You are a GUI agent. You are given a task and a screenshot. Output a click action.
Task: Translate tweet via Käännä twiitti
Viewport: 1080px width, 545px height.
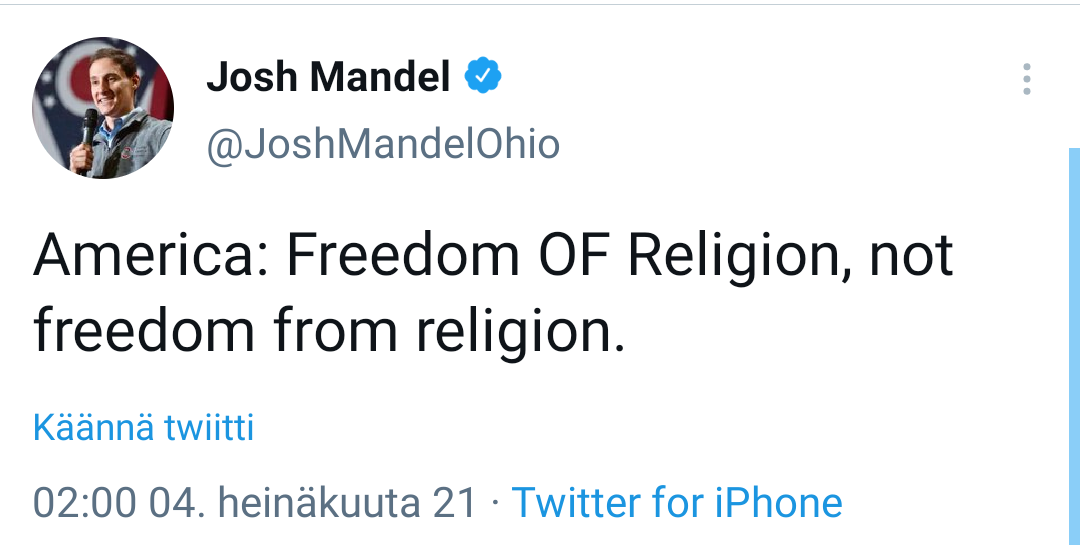pyautogui.click(x=143, y=428)
